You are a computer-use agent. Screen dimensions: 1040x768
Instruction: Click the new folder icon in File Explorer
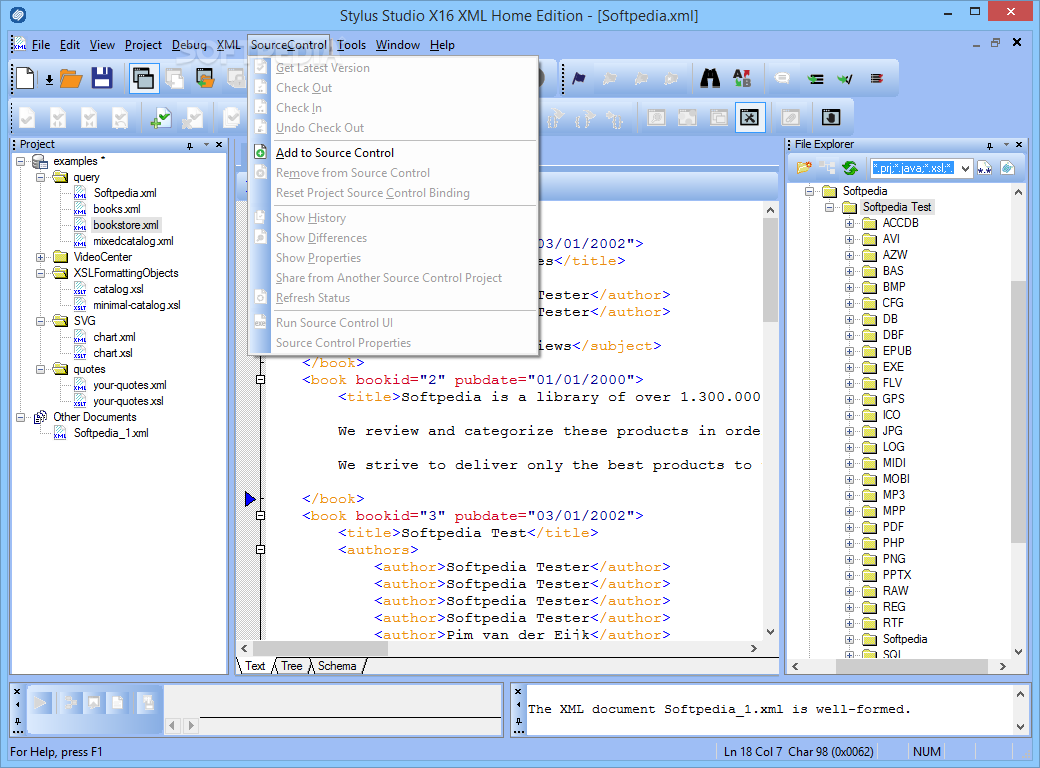pos(804,168)
